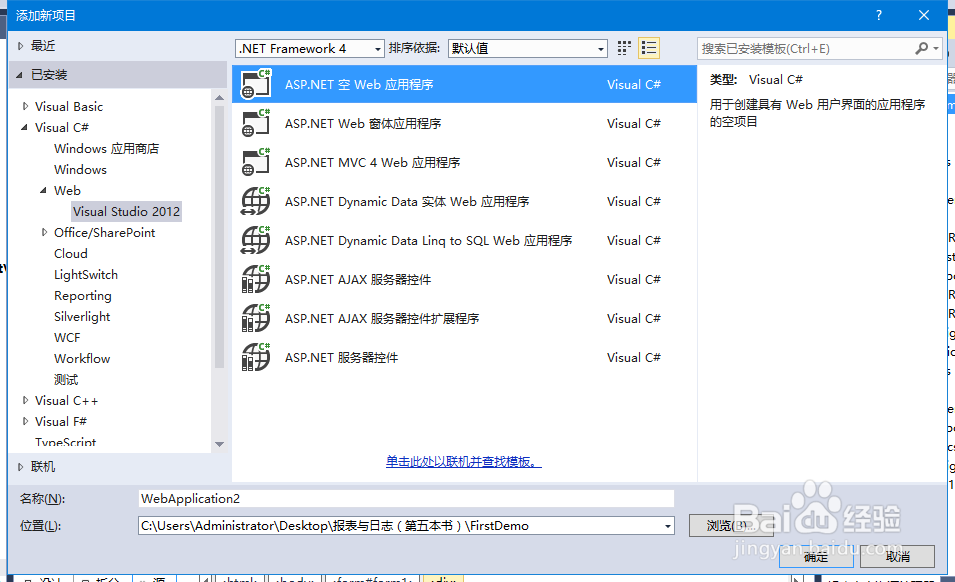This screenshot has height=582, width=955.
Task: Switch to small icons view mode
Action: pos(623,47)
